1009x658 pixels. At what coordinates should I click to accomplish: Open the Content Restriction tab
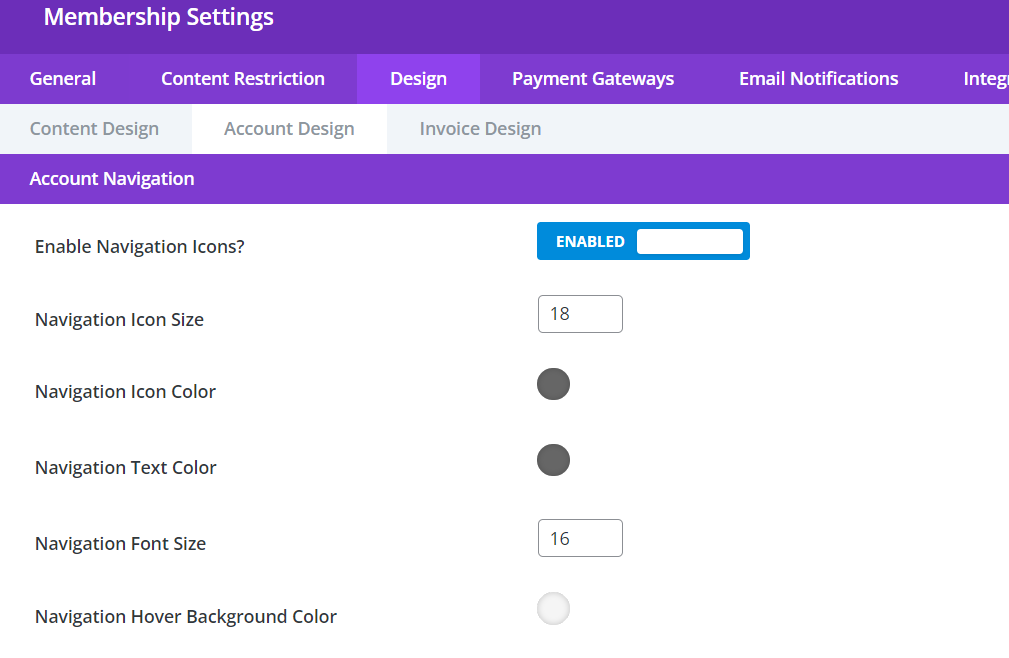coord(242,78)
